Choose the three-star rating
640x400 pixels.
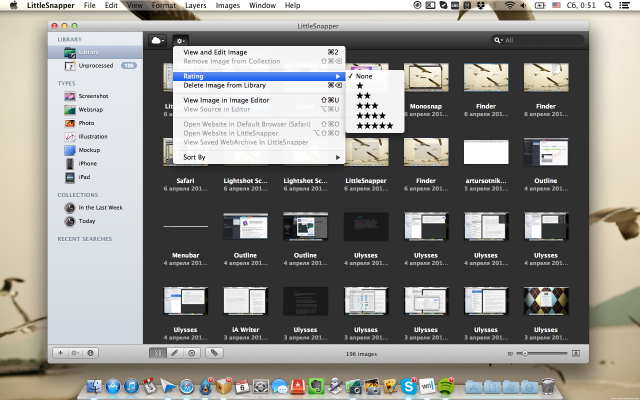click(x=367, y=105)
